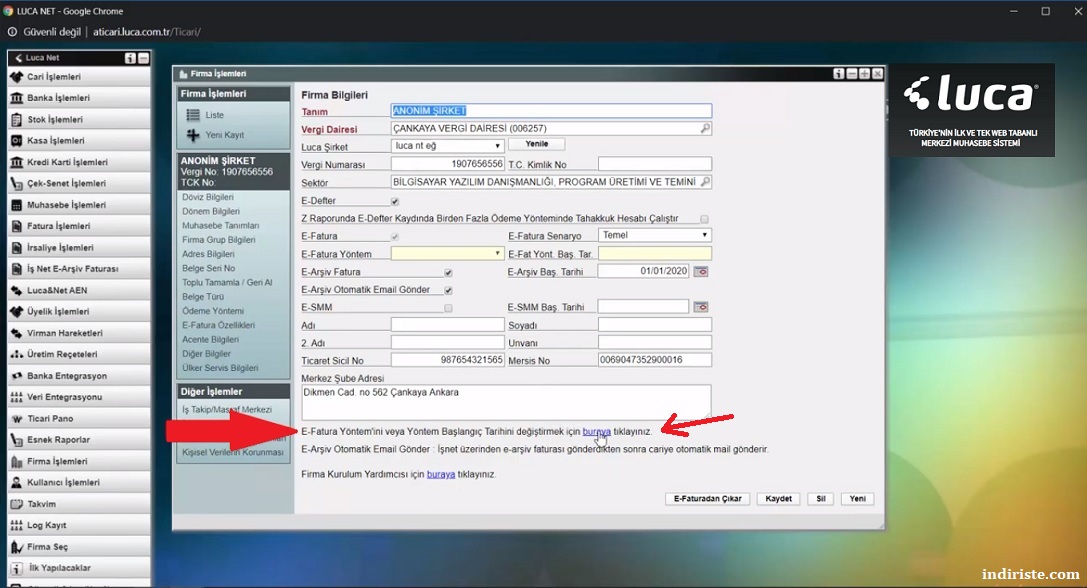1087x588 pixels.
Task: Open the E-Fatura Yöntem dropdown
Action: 447,254
